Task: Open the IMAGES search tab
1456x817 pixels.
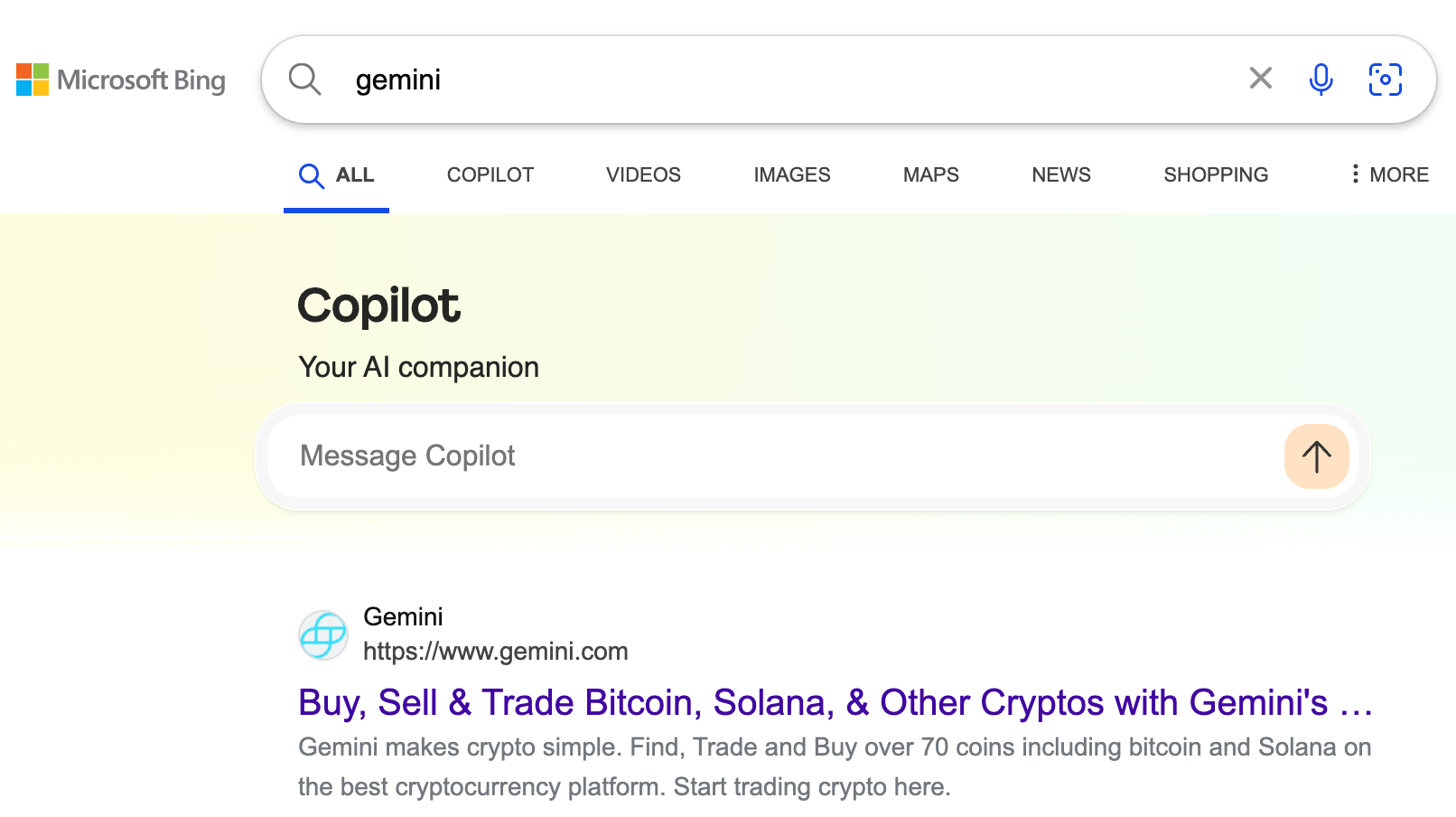Action: 791,174
